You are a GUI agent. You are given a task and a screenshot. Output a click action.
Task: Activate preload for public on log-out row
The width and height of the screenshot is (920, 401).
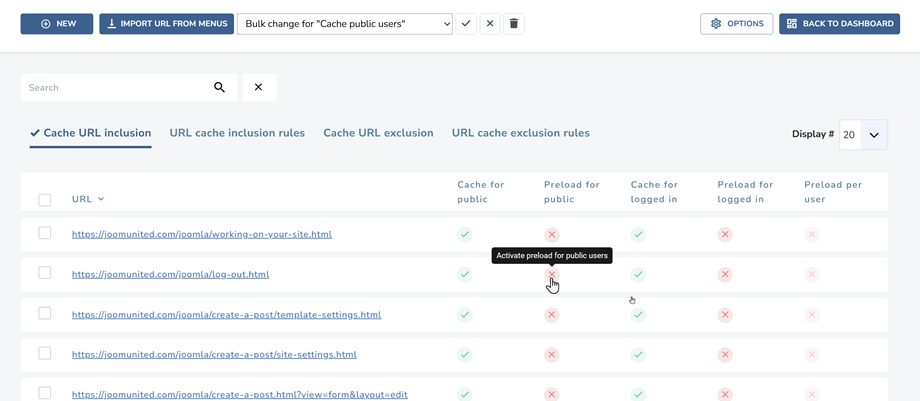coord(551,274)
